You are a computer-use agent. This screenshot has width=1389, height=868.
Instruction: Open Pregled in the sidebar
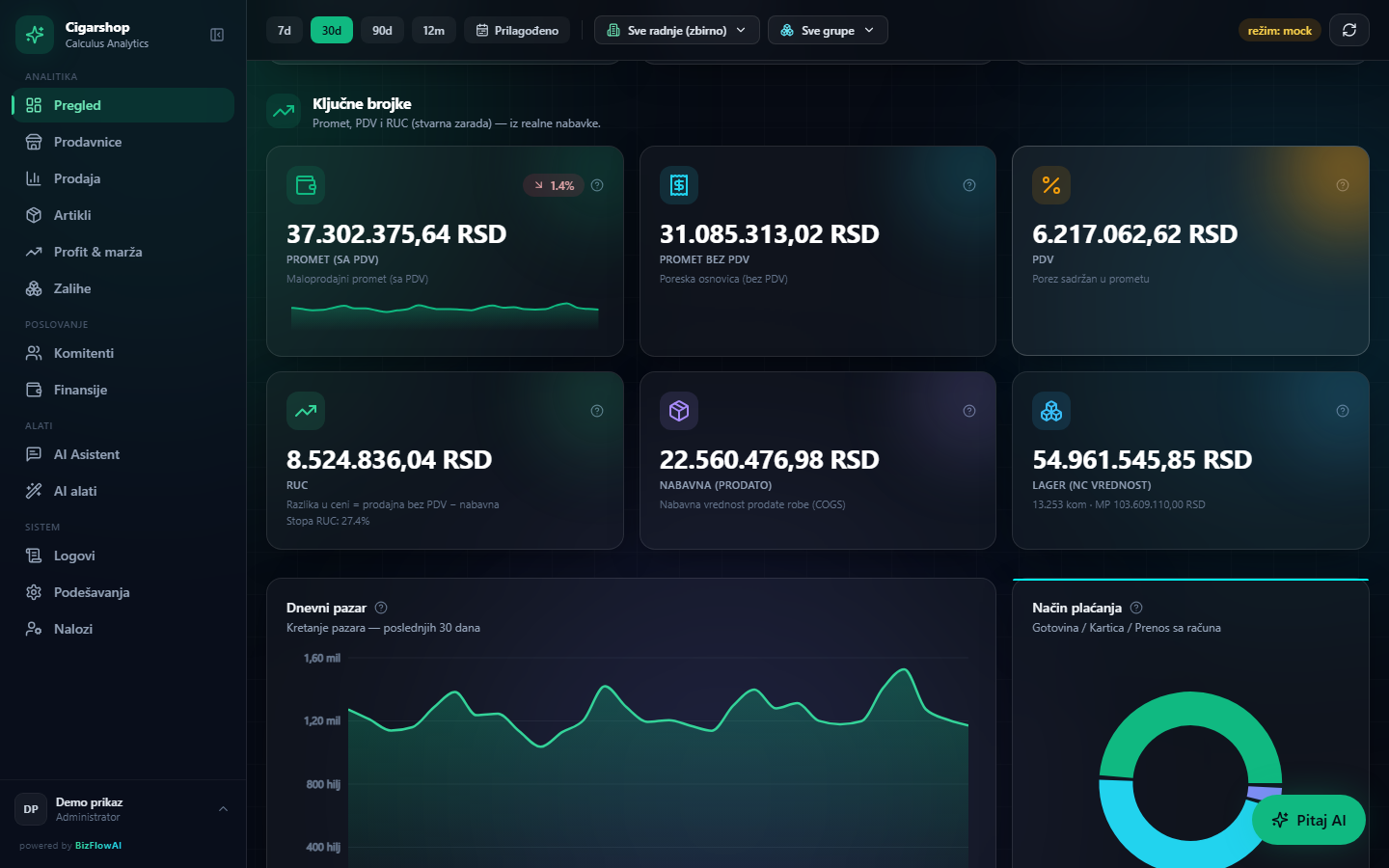coord(123,105)
